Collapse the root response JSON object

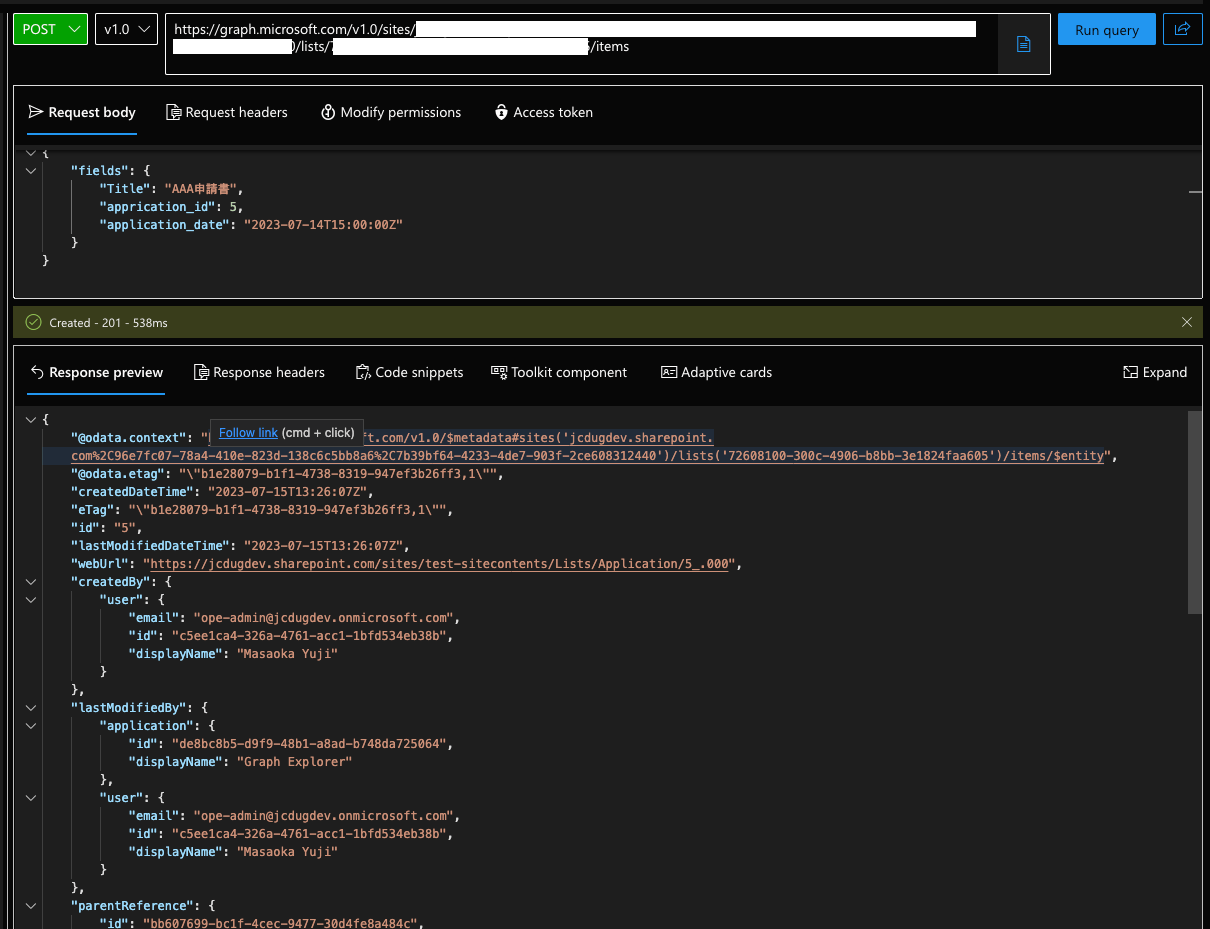pyautogui.click(x=32, y=420)
